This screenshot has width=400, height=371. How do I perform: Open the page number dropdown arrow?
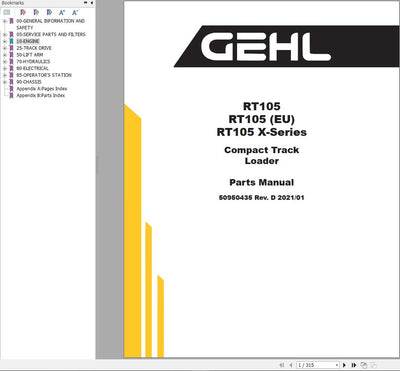click(x=337, y=365)
